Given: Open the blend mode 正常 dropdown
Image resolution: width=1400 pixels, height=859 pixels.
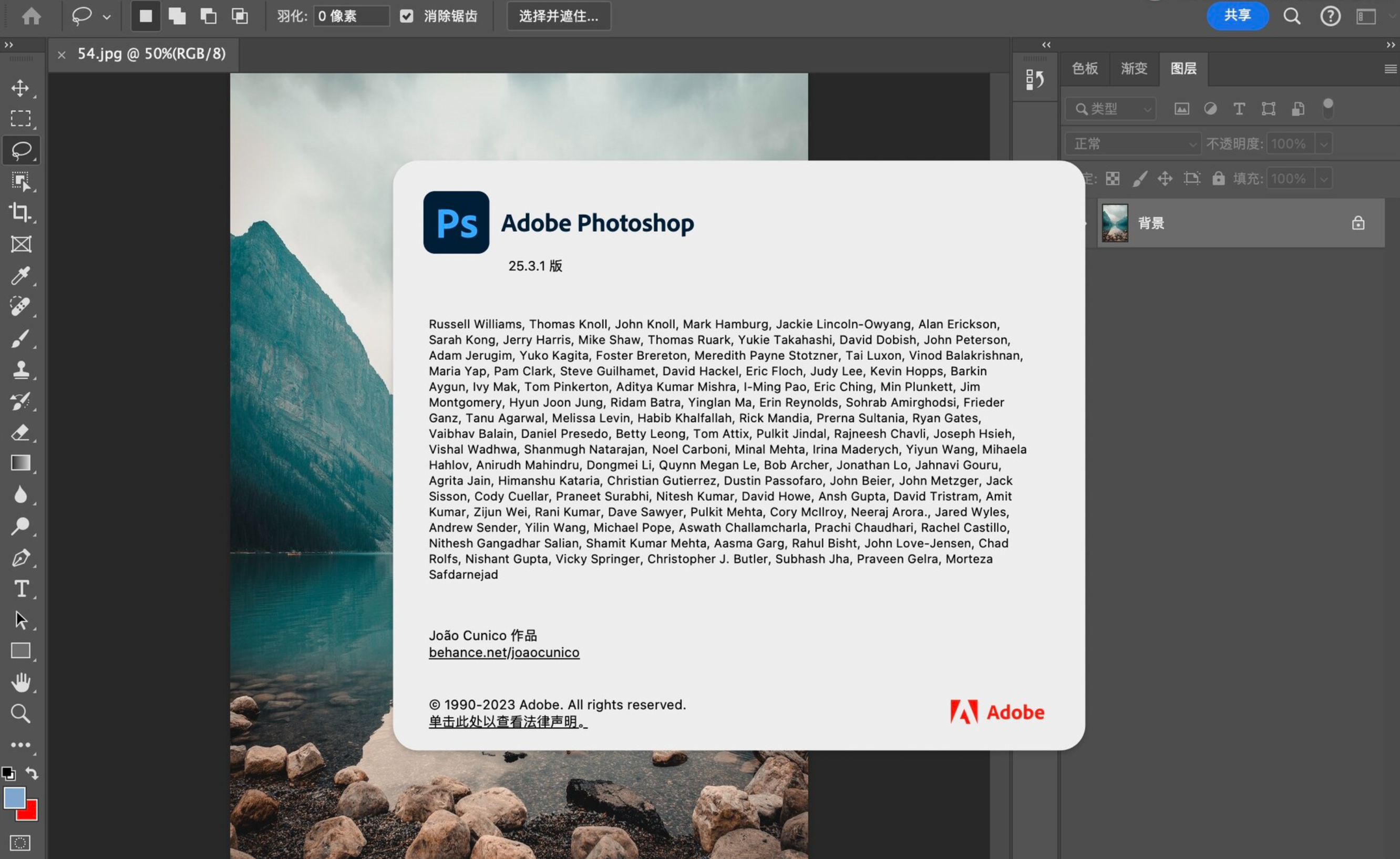Looking at the screenshot, I should click(x=1133, y=144).
